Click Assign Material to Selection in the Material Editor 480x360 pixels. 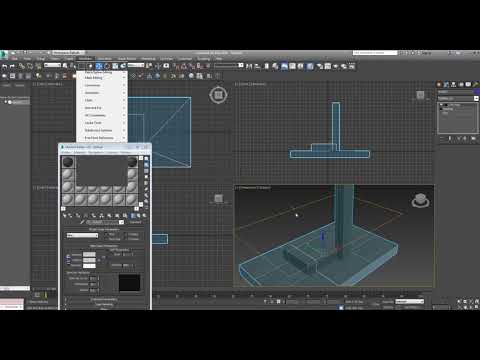78,216
